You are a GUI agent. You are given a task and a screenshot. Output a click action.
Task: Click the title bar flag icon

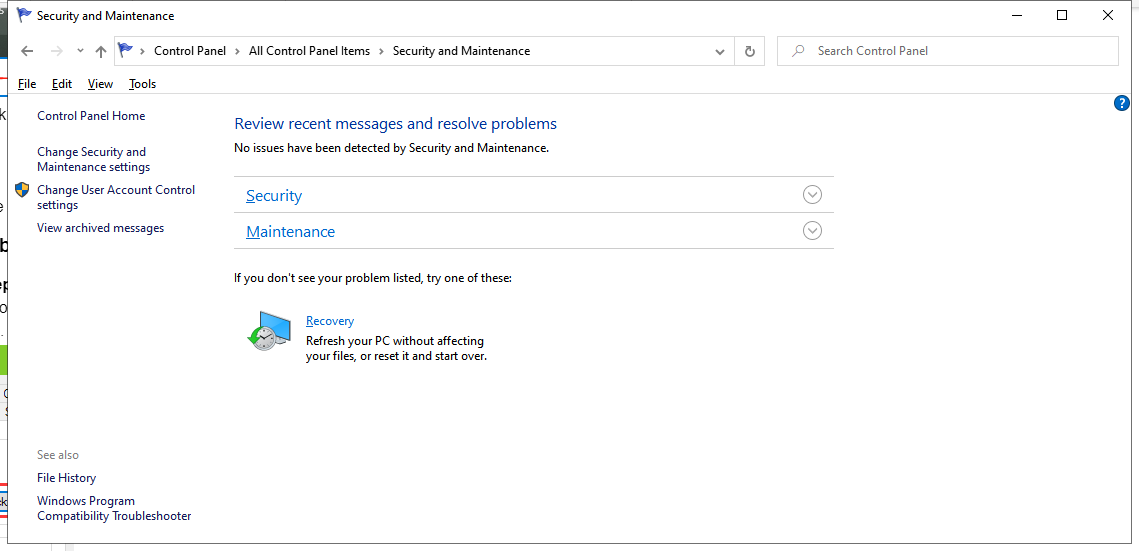[24, 15]
